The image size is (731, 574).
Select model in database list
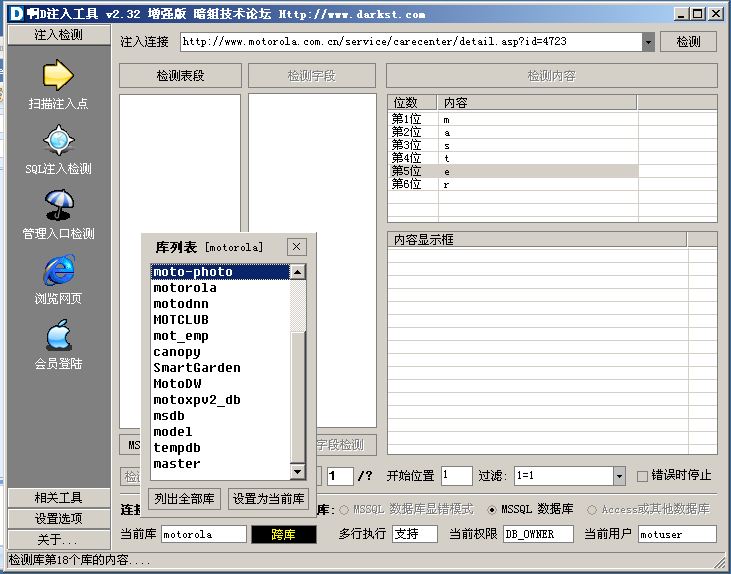tap(220, 432)
